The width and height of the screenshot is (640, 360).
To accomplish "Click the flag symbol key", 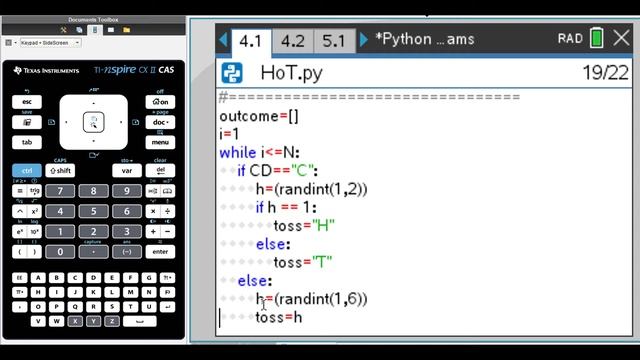I will (x=167, y=292).
